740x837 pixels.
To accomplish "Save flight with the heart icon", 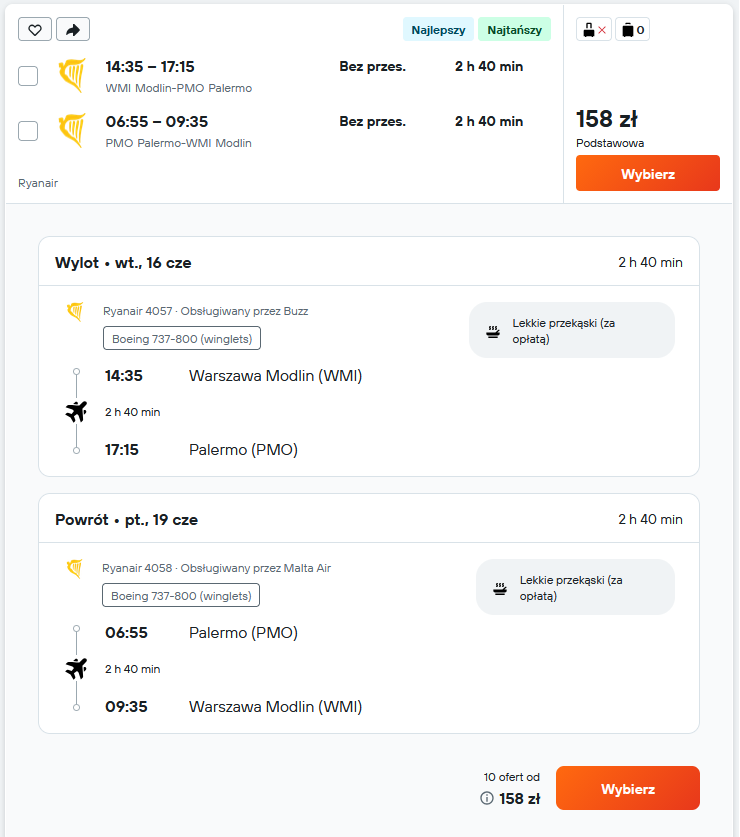I will (x=35, y=29).
